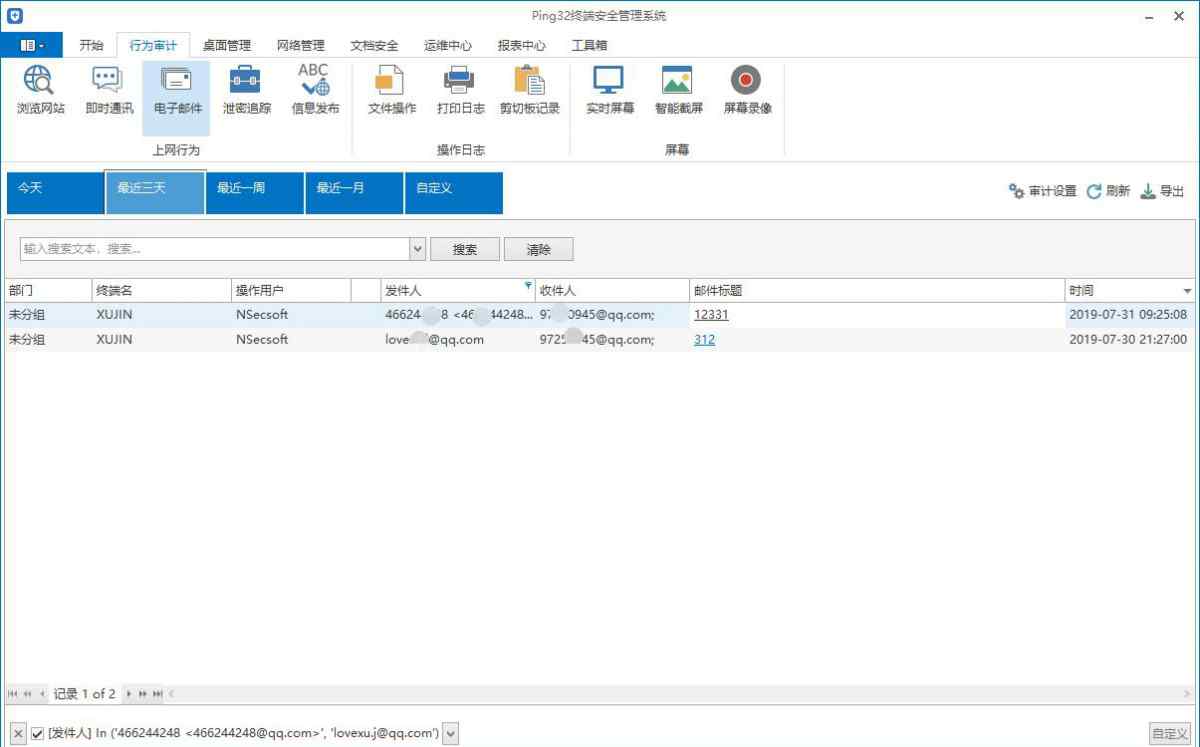
Task: Click the 终端名 column header
Action: pos(162,291)
